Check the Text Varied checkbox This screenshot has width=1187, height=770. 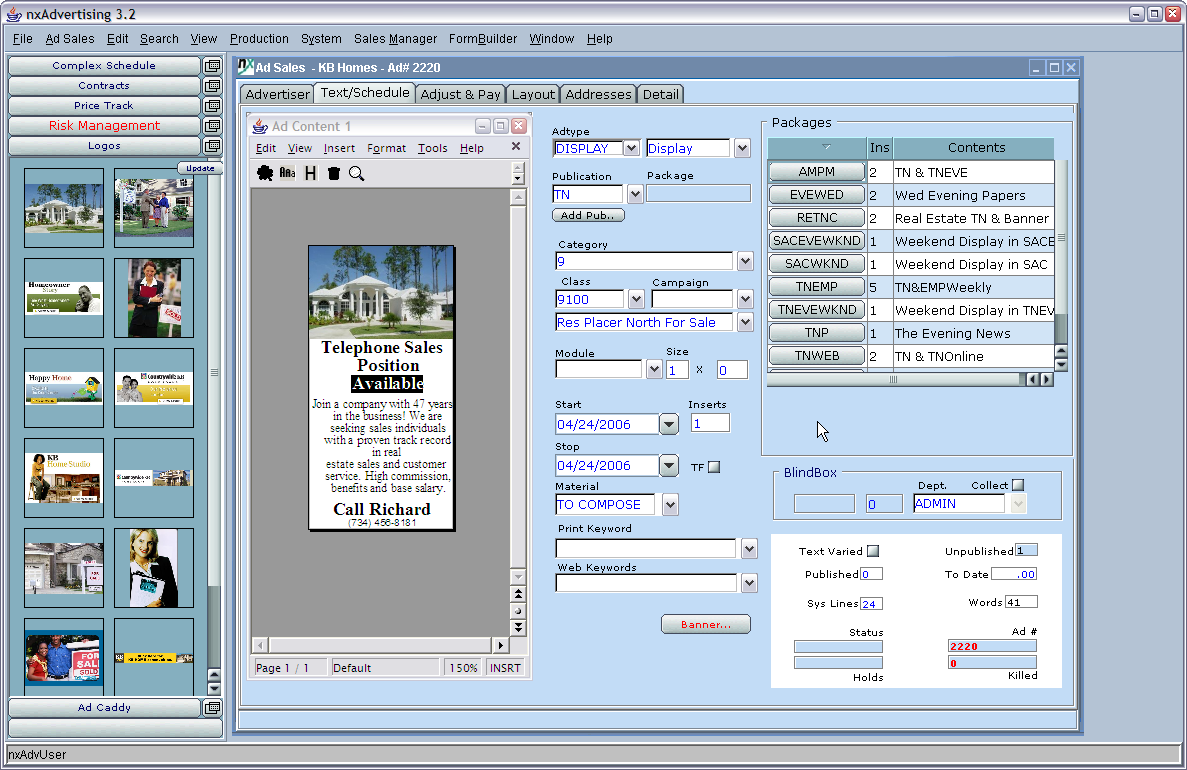point(873,551)
